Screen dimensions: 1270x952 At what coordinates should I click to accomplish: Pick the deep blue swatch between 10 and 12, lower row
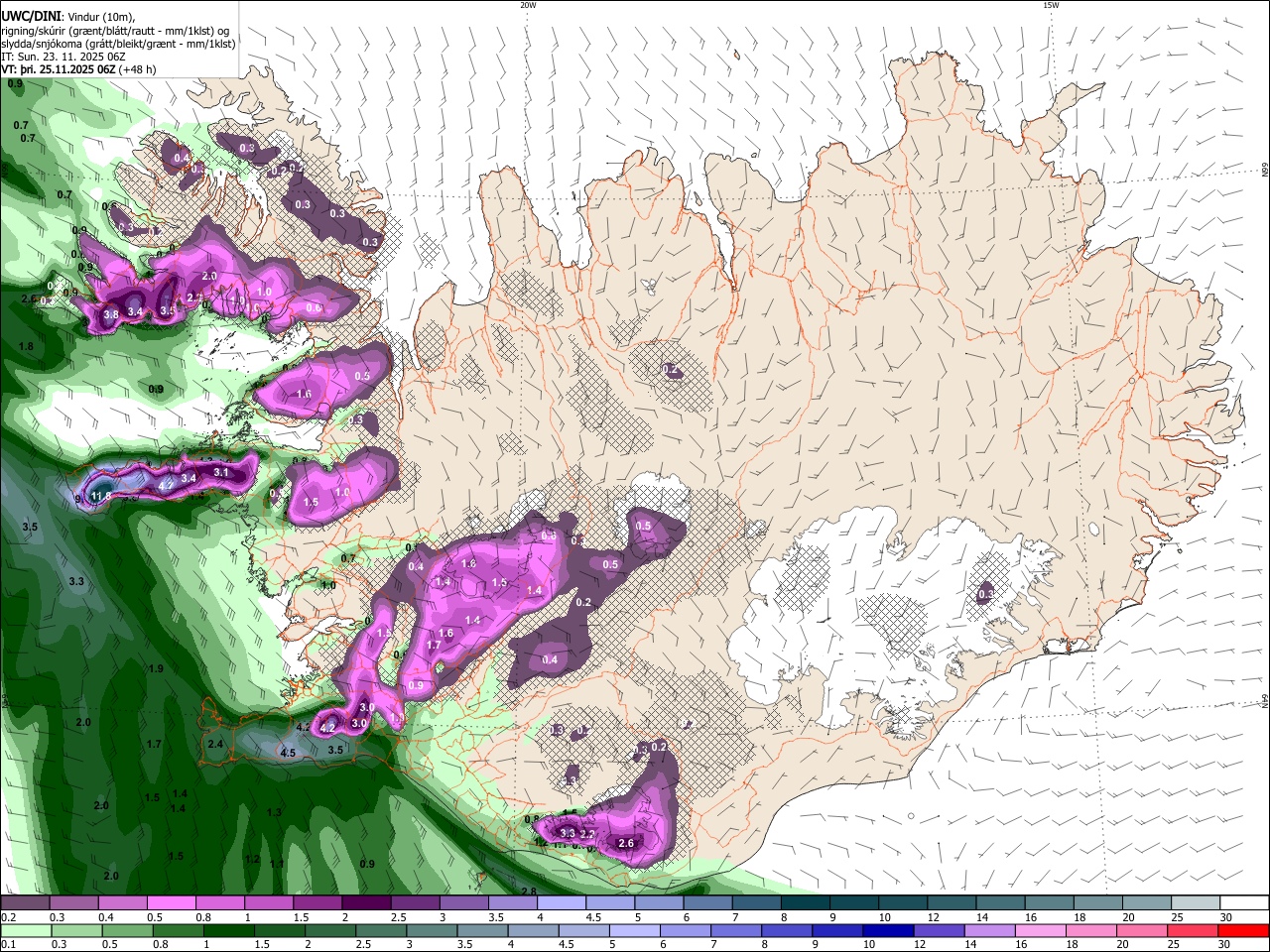point(886,931)
